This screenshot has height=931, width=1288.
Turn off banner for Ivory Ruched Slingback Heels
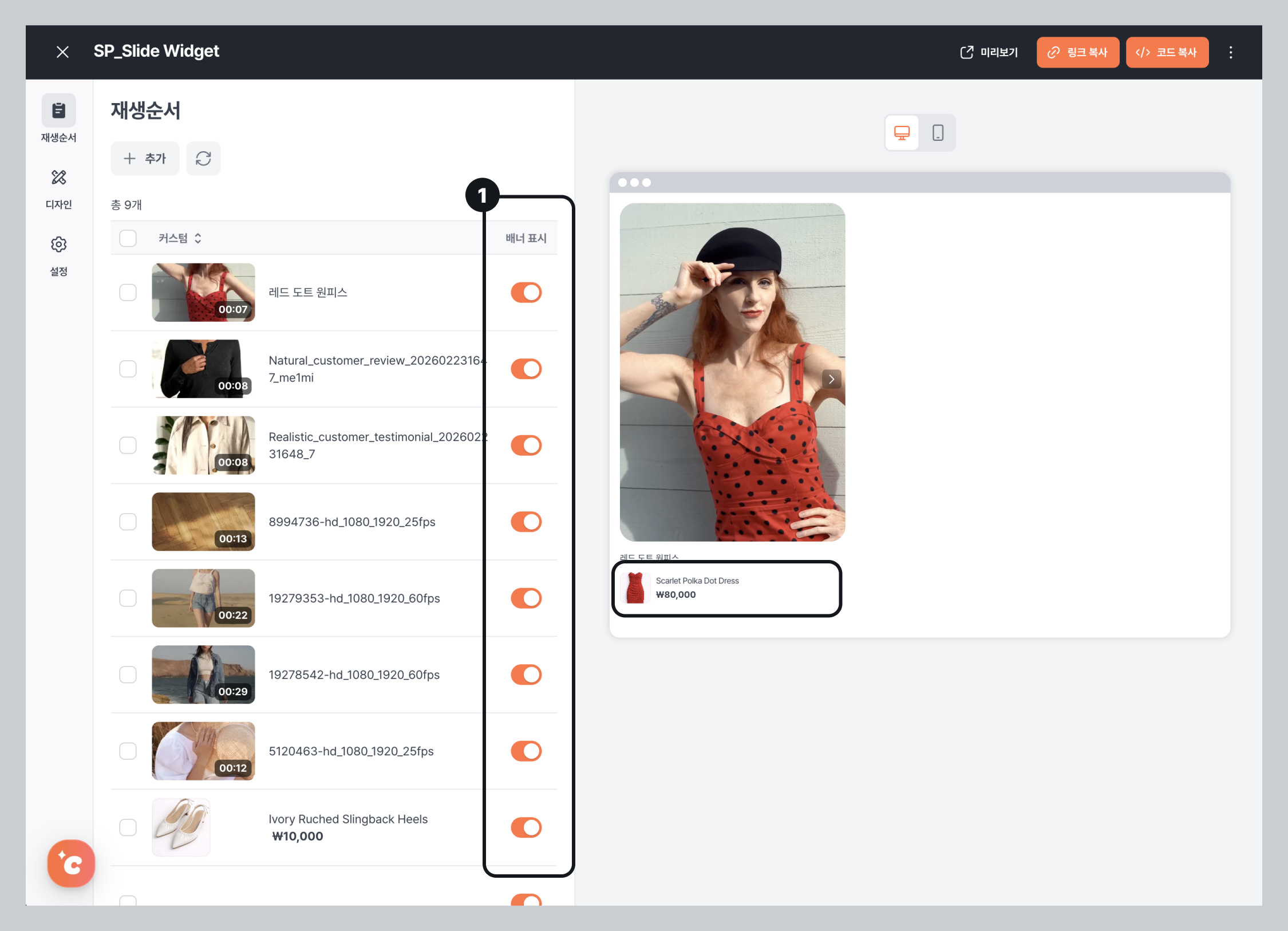526,827
